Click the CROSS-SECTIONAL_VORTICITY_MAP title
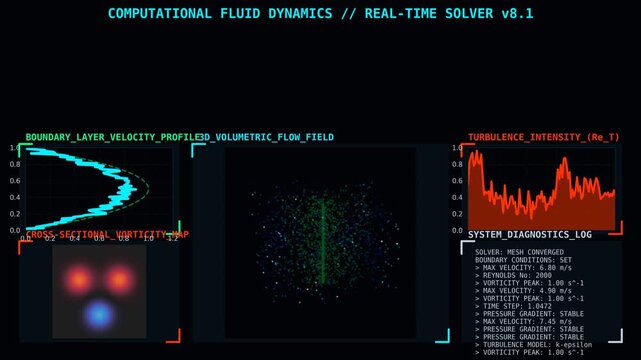This screenshot has width=641, height=360. coord(107,235)
